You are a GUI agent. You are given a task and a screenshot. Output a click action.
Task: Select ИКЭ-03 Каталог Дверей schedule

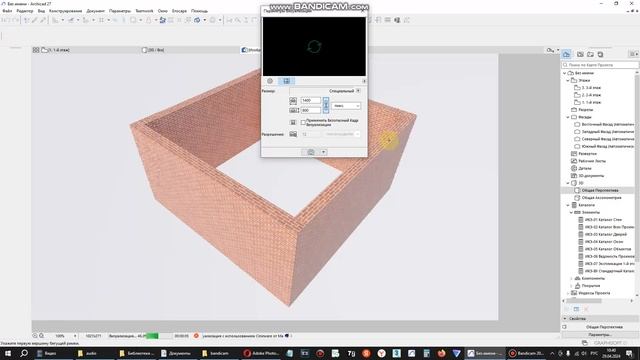pyautogui.click(x=602, y=234)
